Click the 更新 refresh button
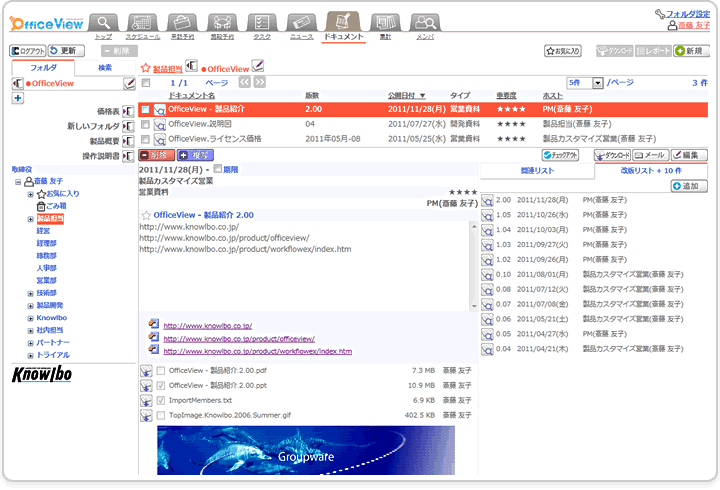Image resolution: width=720 pixels, height=490 pixels. (x=66, y=51)
